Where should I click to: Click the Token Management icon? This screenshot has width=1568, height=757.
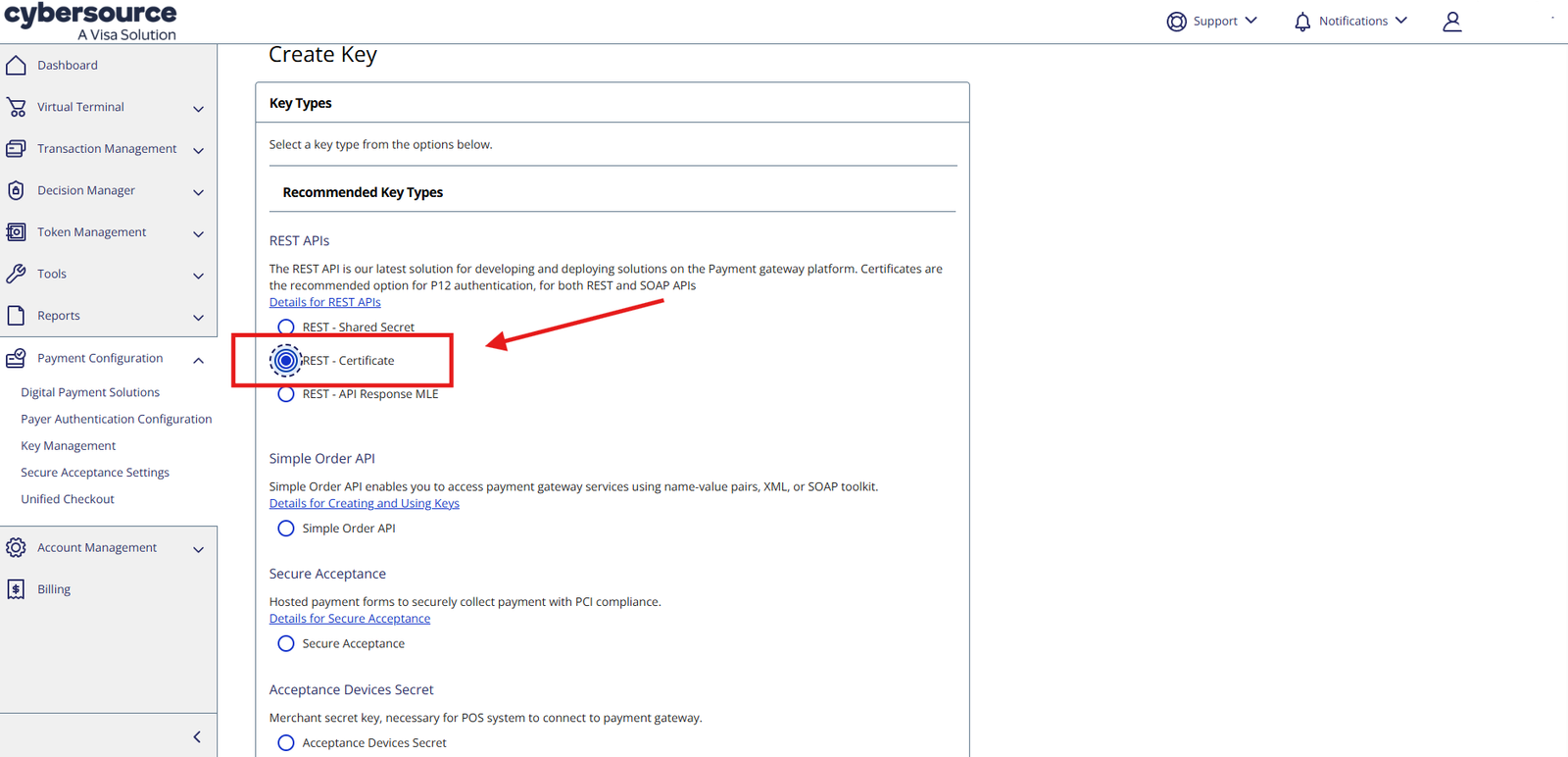pos(16,232)
